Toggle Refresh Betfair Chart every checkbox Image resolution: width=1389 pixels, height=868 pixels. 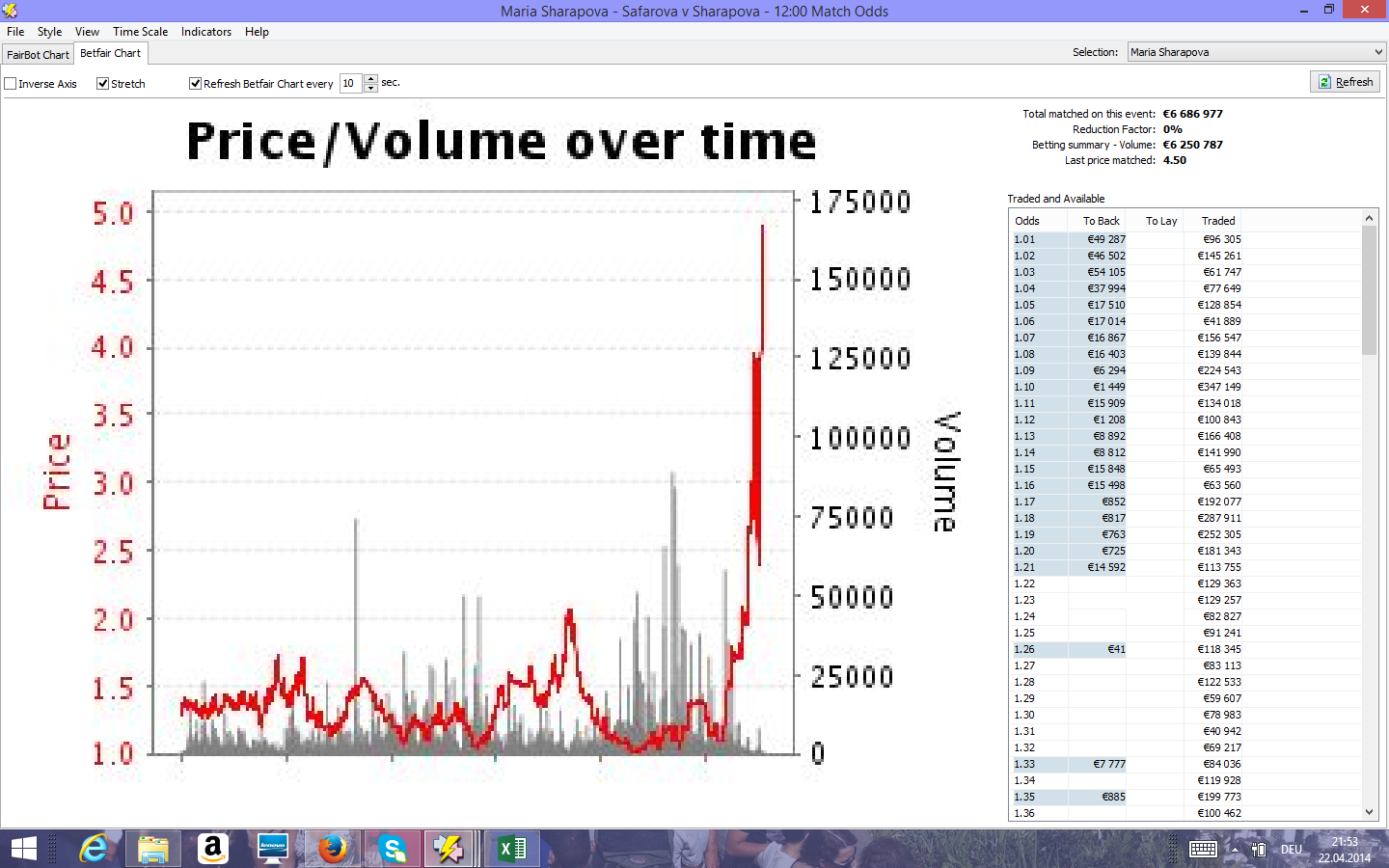tap(195, 84)
